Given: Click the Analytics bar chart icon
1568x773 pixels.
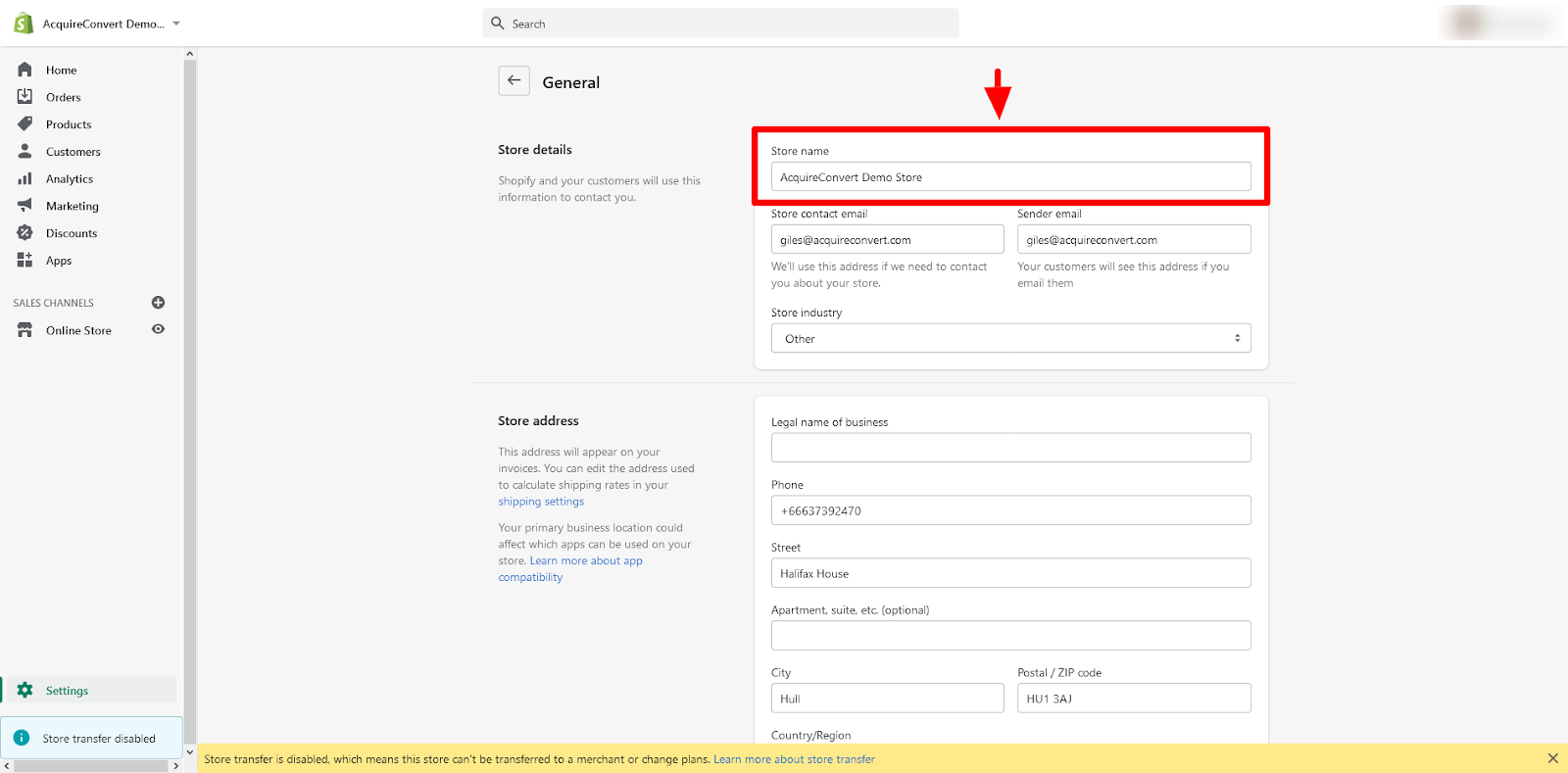Looking at the screenshot, I should tap(25, 179).
